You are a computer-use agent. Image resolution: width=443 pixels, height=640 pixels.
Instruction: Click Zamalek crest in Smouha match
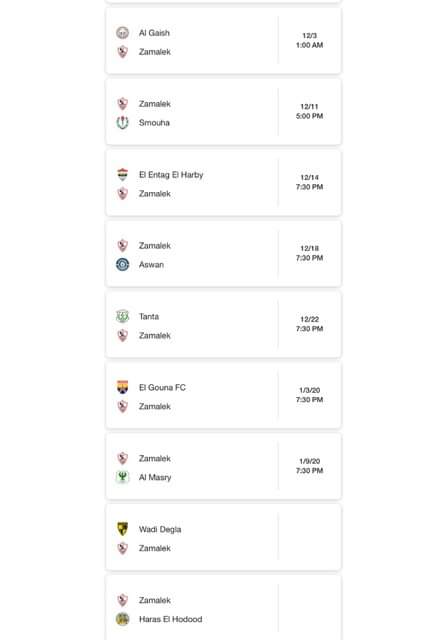122,104
